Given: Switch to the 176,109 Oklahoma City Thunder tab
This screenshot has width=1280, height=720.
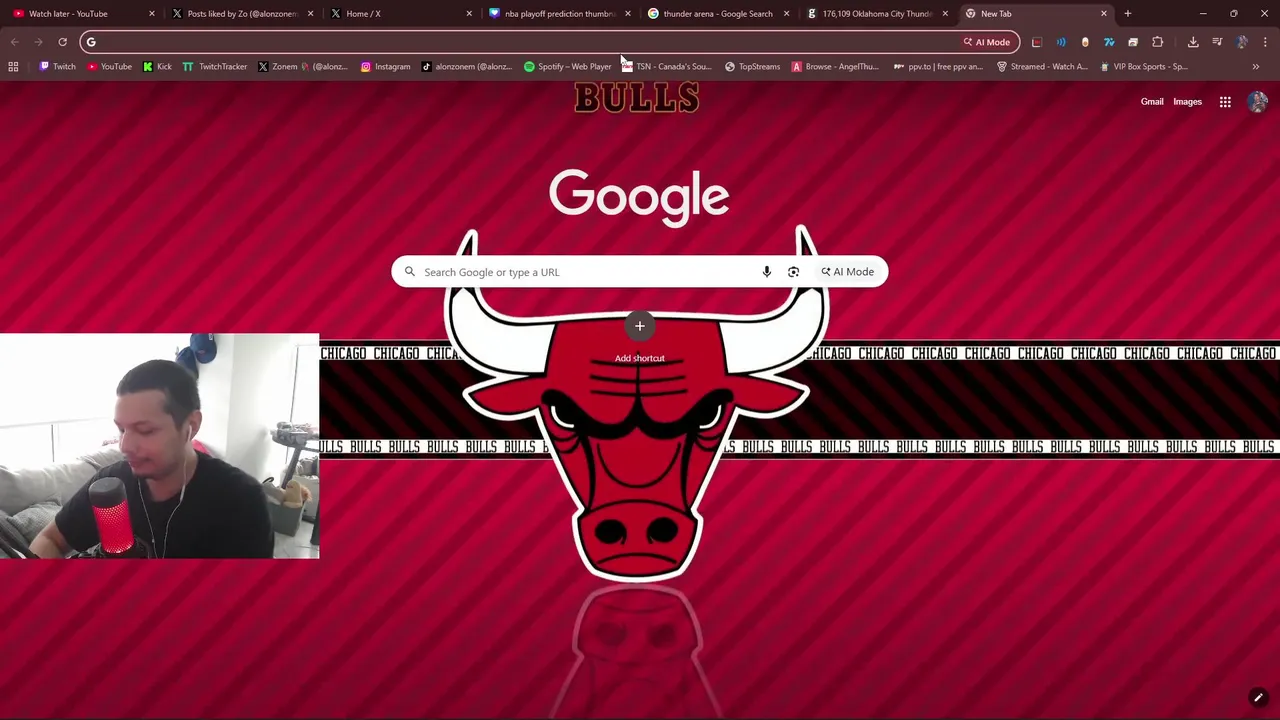Looking at the screenshot, I should 877,14.
